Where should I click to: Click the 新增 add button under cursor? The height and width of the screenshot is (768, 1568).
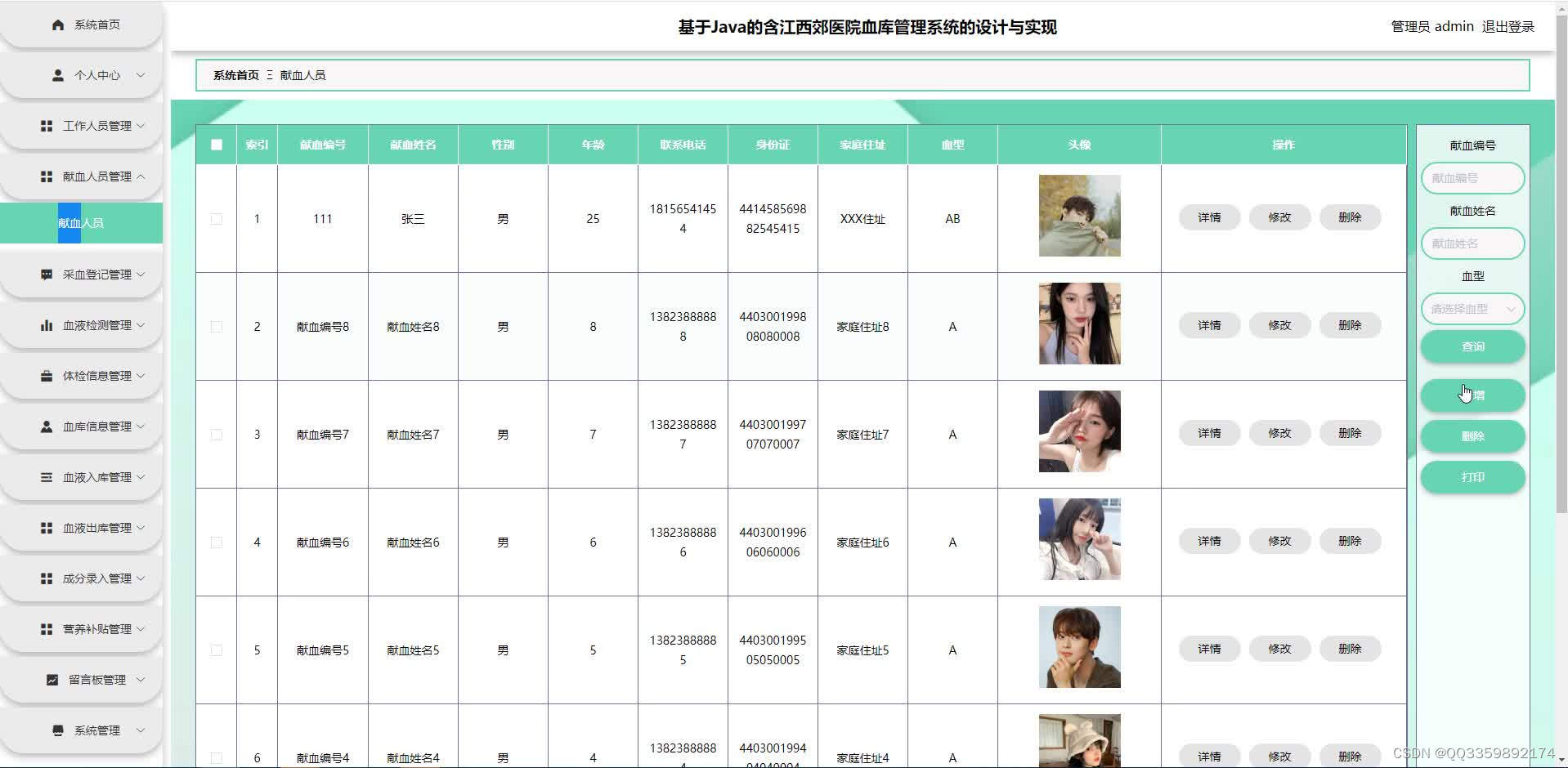pos(1472,395)
